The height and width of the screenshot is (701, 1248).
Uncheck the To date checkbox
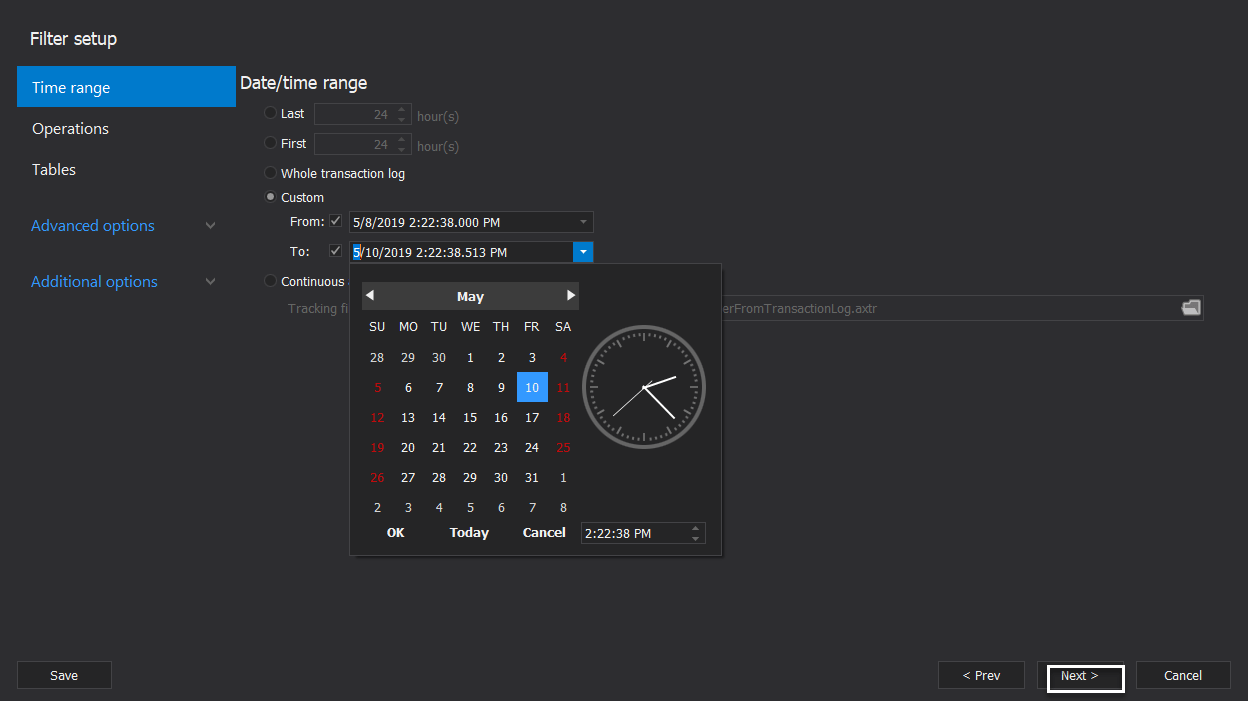[x=335, y=251]
